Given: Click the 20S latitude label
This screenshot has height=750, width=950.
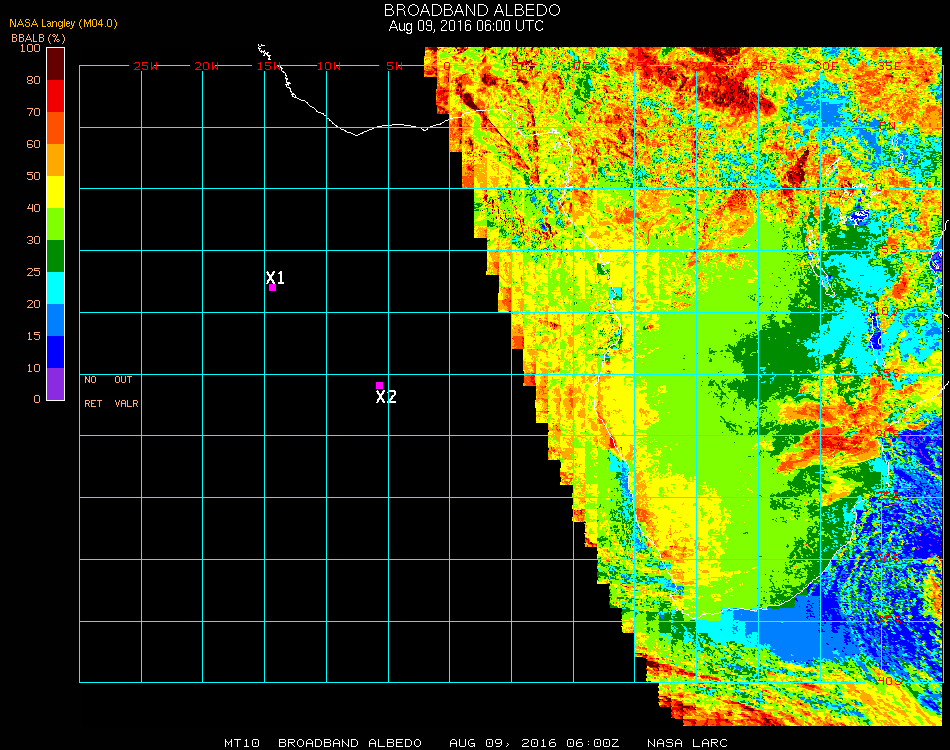Looking at the screenshot, I should coord(888,434).
